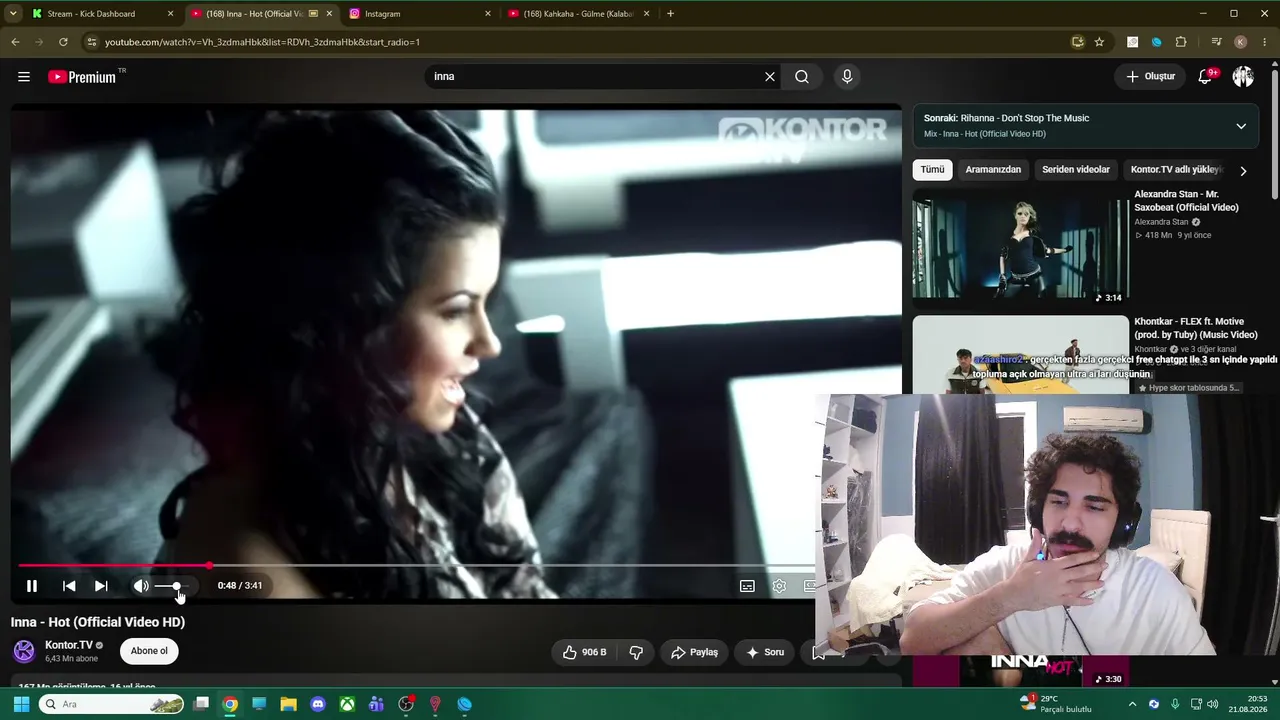Open the video player settings gear
Screen dimensions: 1280x720
click(779, 586)
